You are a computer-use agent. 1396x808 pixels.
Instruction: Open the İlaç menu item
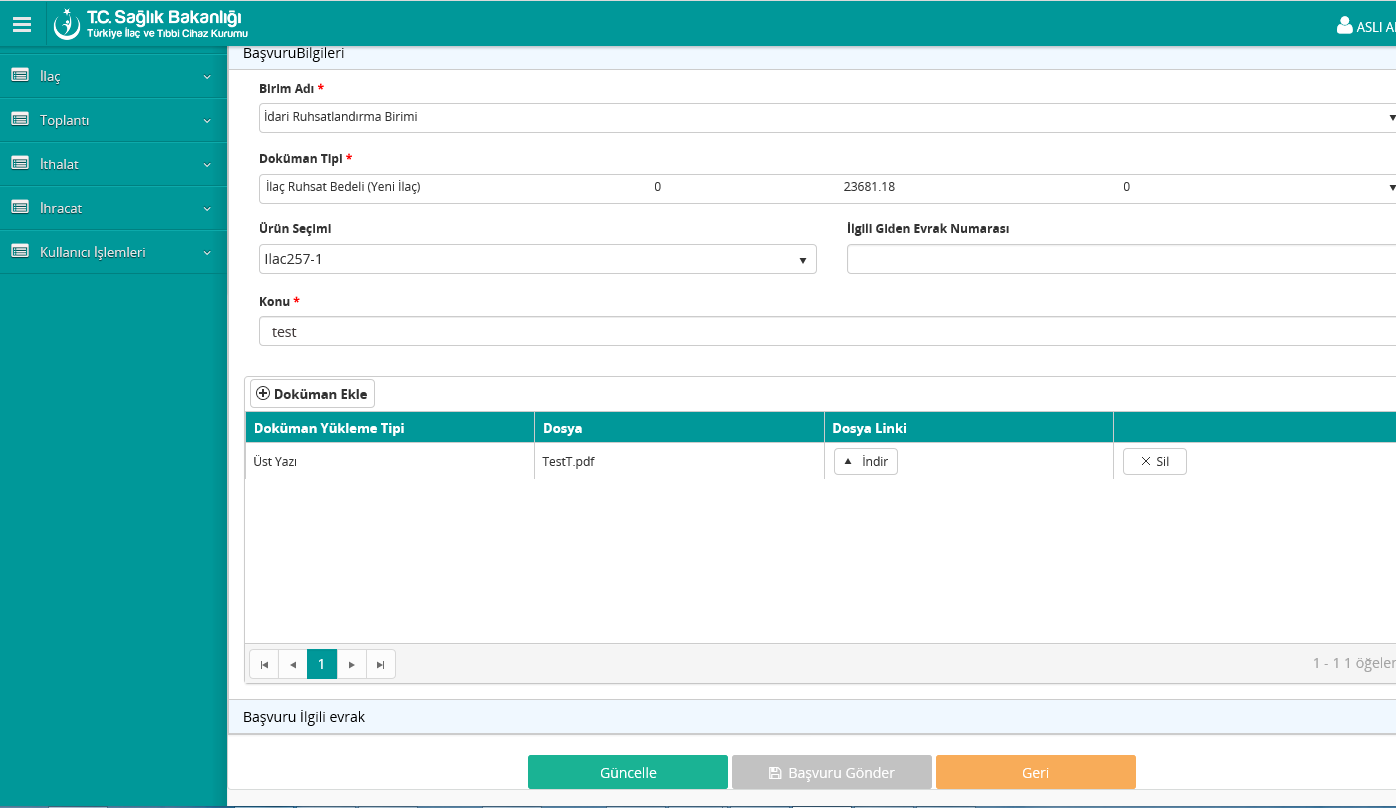coord(113,76)
